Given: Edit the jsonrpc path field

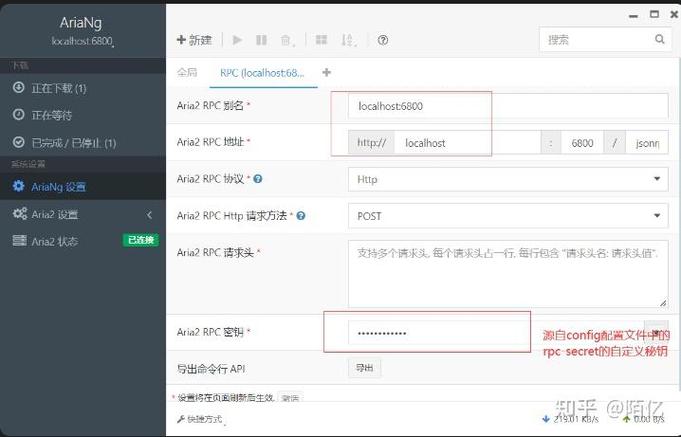Looking at the screenshot, I should 647,142.
